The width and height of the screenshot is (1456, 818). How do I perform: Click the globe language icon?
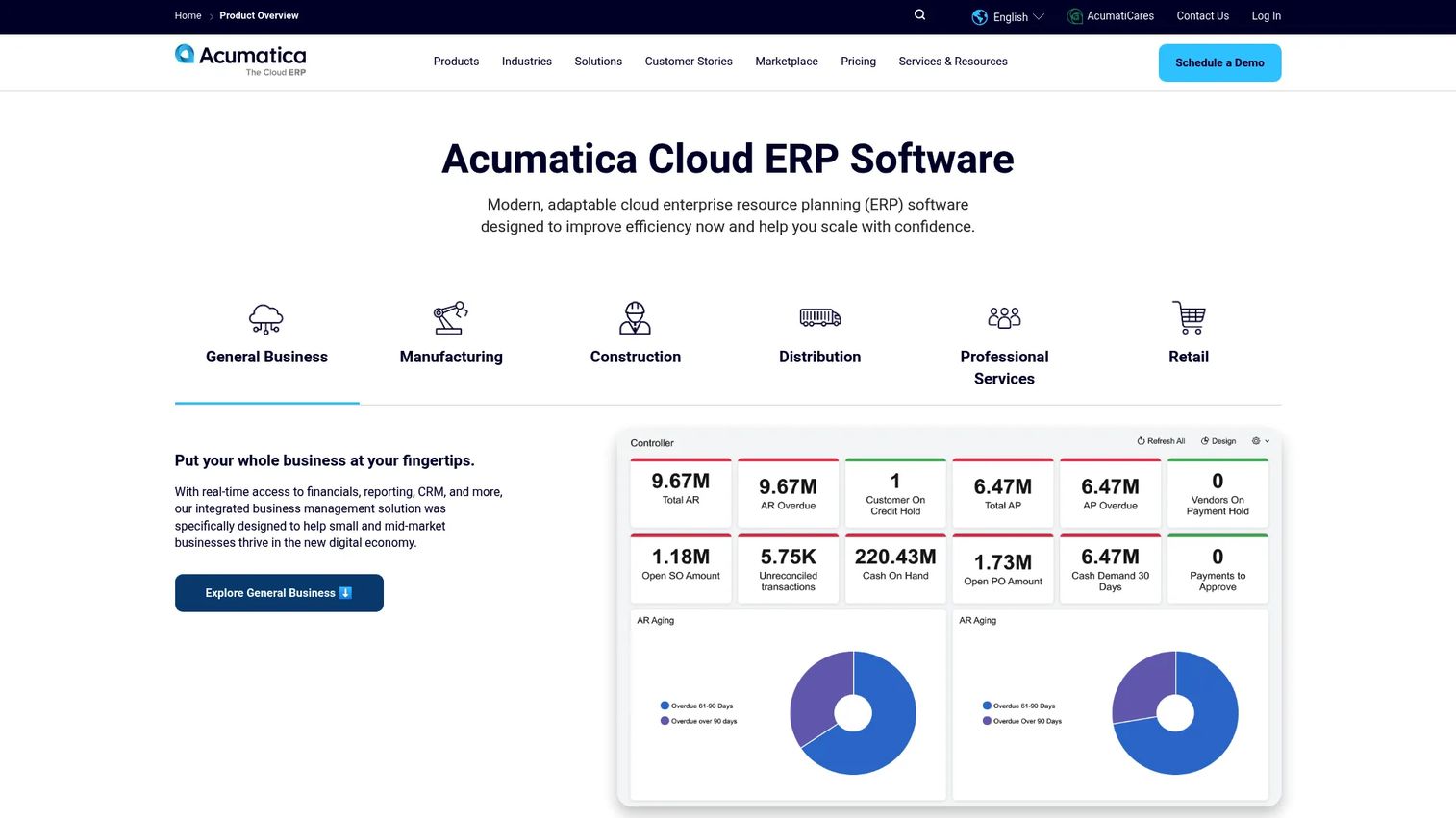click(x=980, y=17)
